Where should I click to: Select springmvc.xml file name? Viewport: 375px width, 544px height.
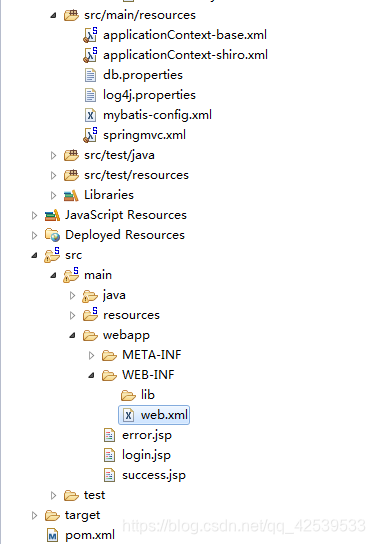[144, 135]
